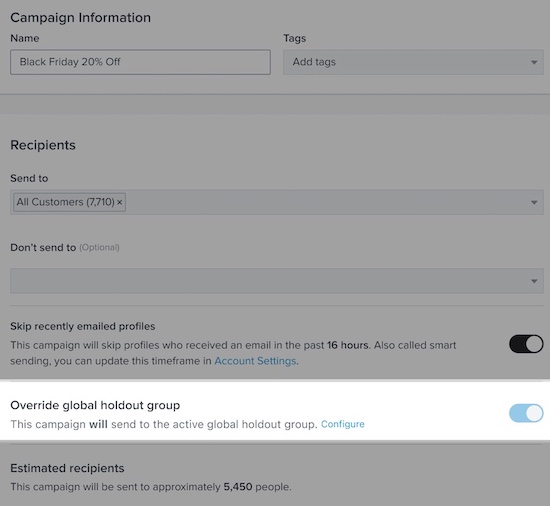Click the Estimated recipients heading
550x506 pixels.
67,468
